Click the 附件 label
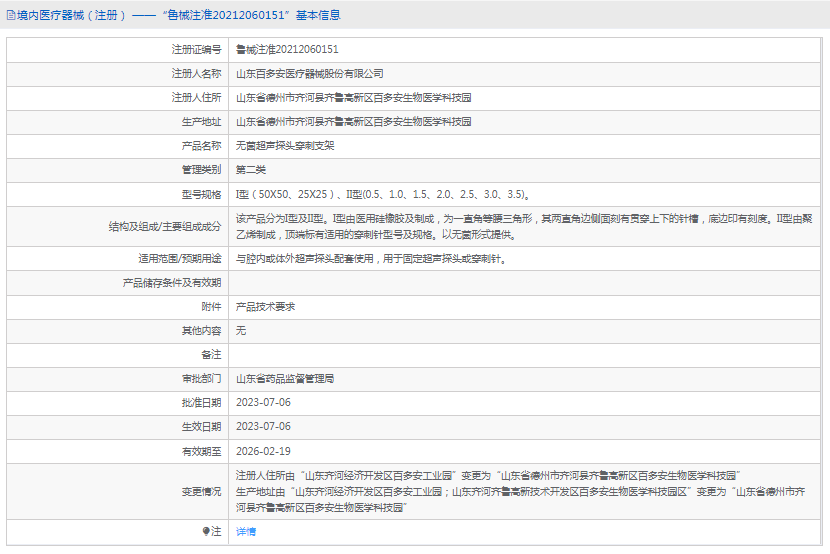This screenshot has width=830, height=554. 211,306
